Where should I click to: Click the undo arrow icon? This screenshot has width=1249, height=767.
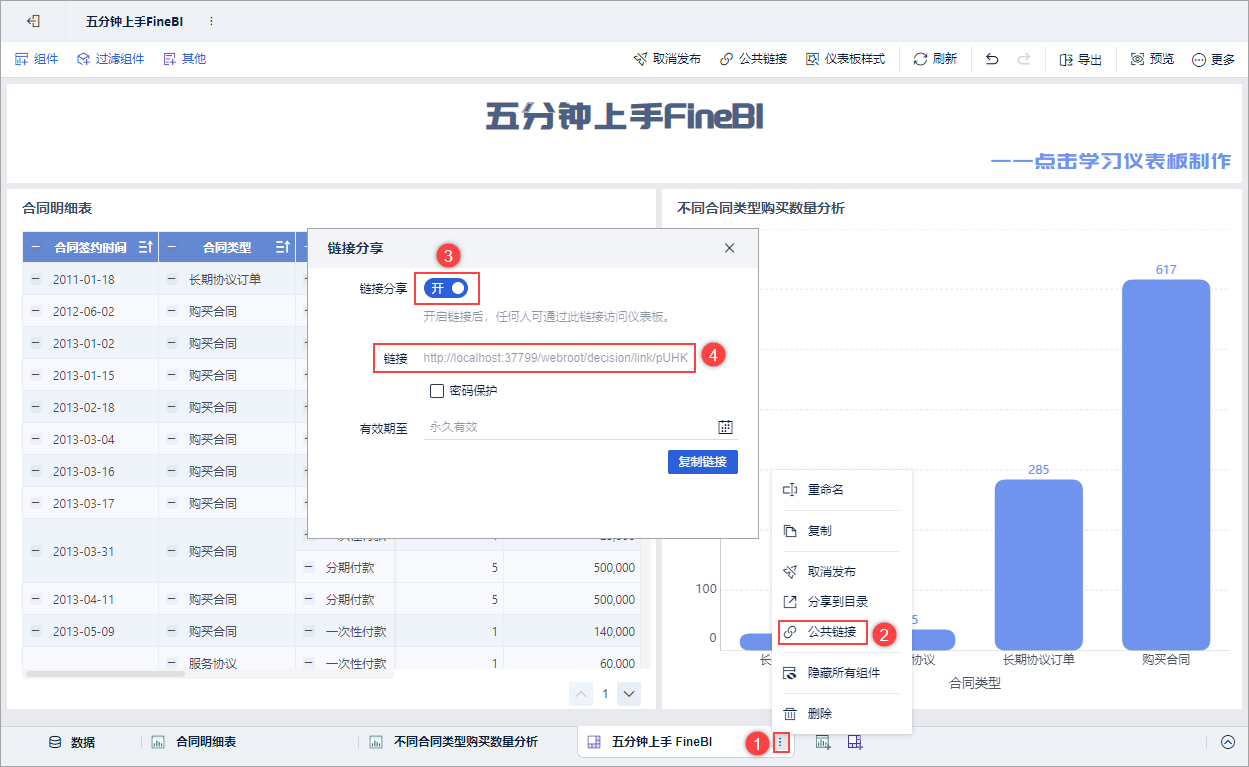pos(992,59)
